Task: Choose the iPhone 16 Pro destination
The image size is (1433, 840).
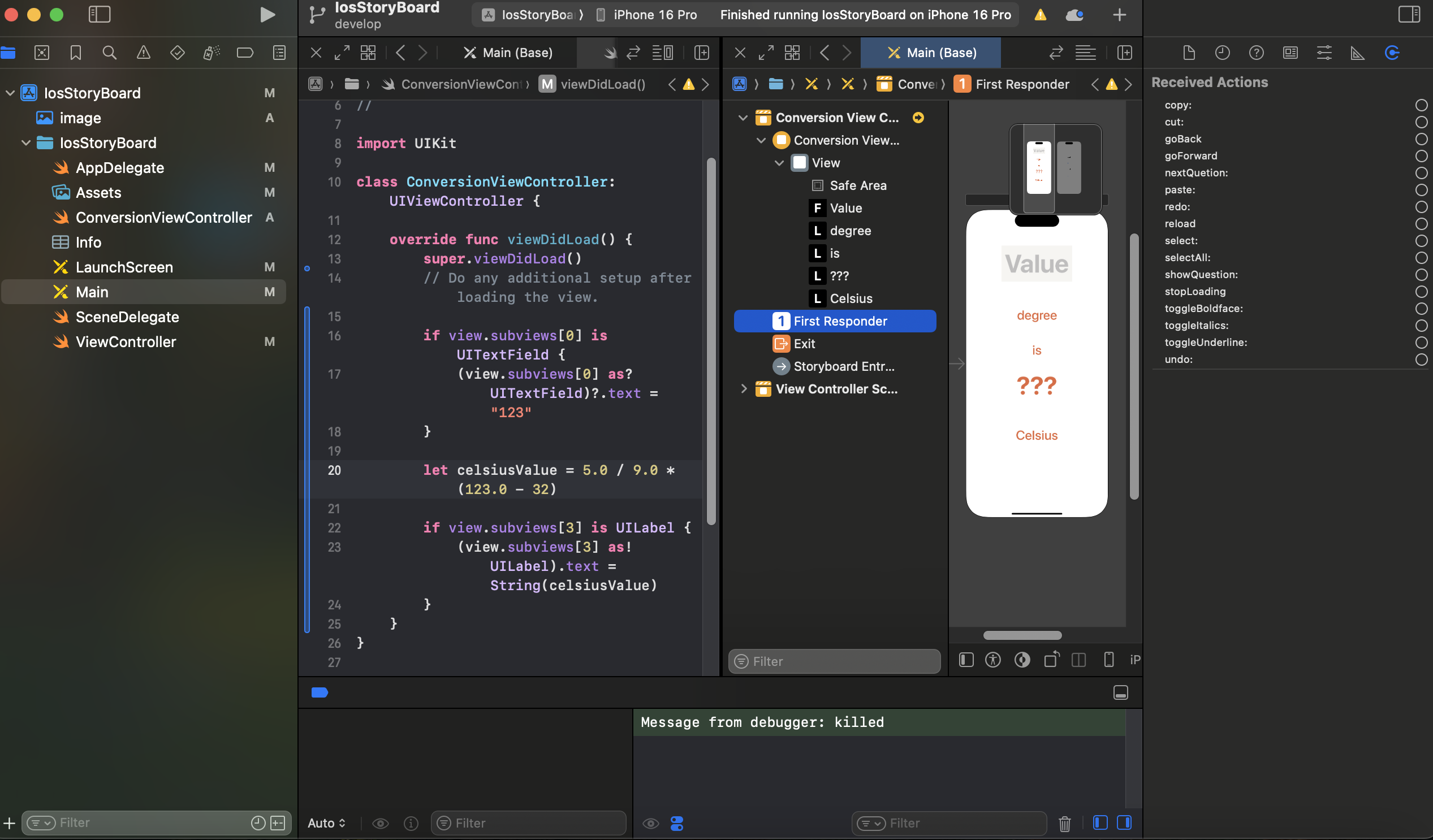Action: (x=646, y=15)
